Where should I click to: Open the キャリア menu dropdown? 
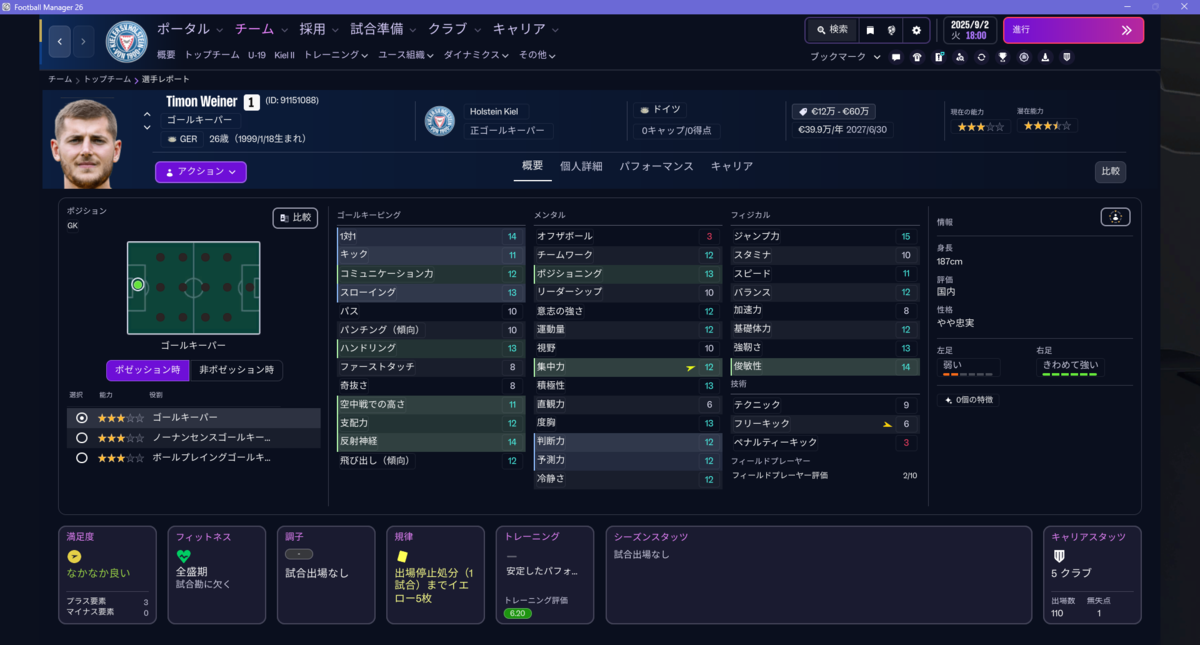click(526, 29)
